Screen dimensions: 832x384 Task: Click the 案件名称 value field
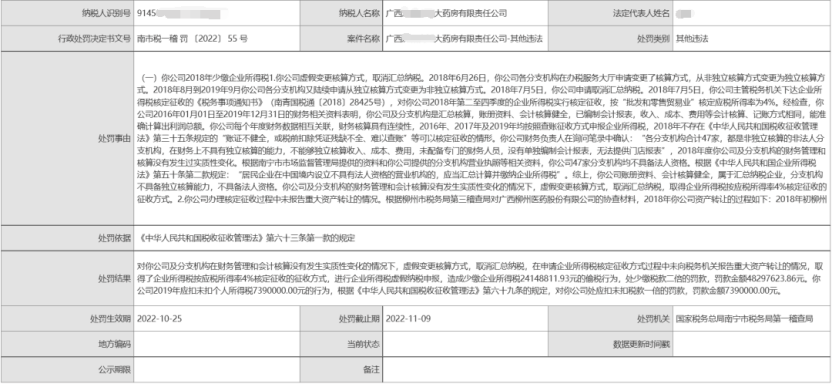tap(465, 39)
